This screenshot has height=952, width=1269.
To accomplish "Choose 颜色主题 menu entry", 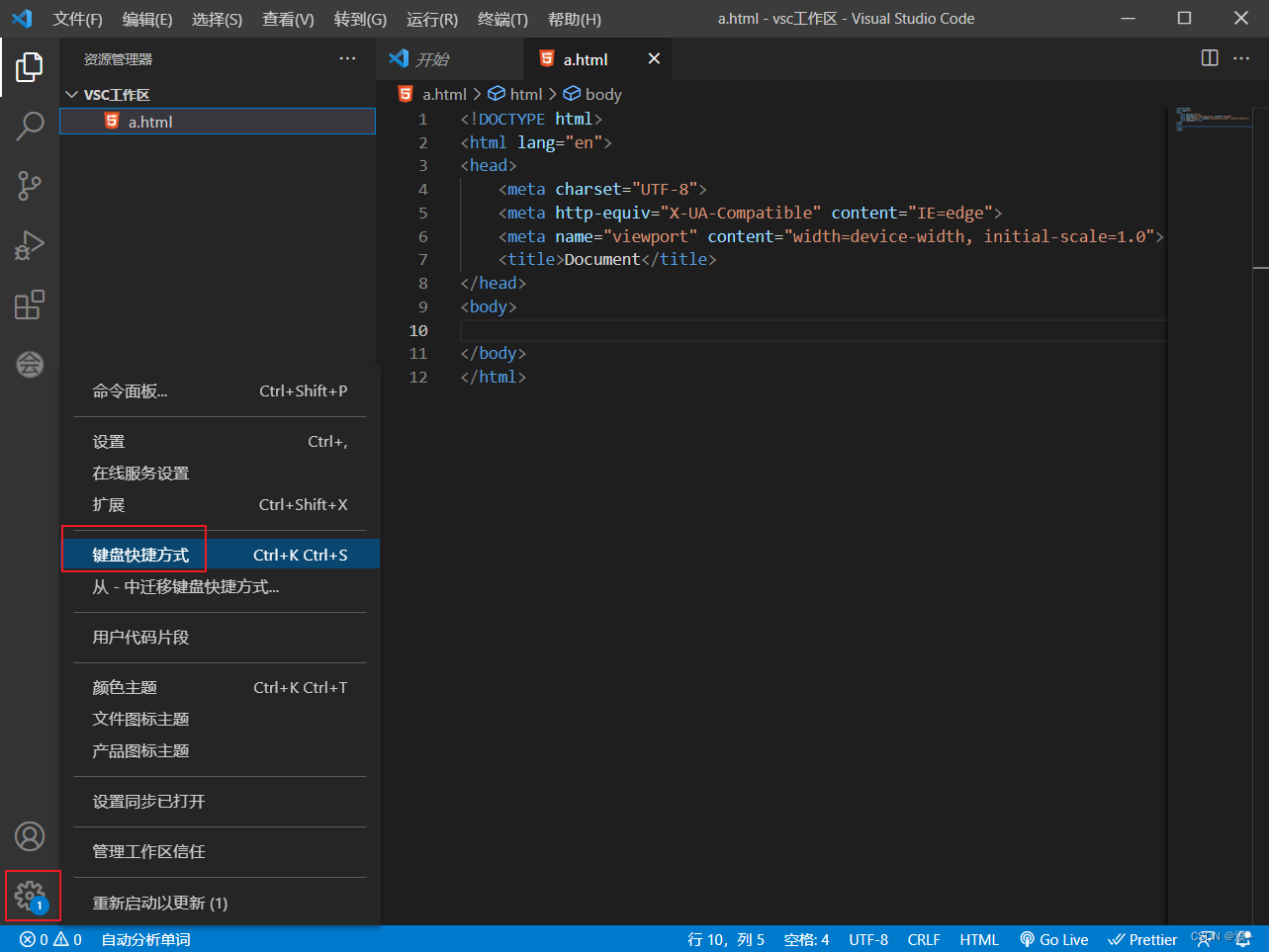I will click(x=220, y=688).
